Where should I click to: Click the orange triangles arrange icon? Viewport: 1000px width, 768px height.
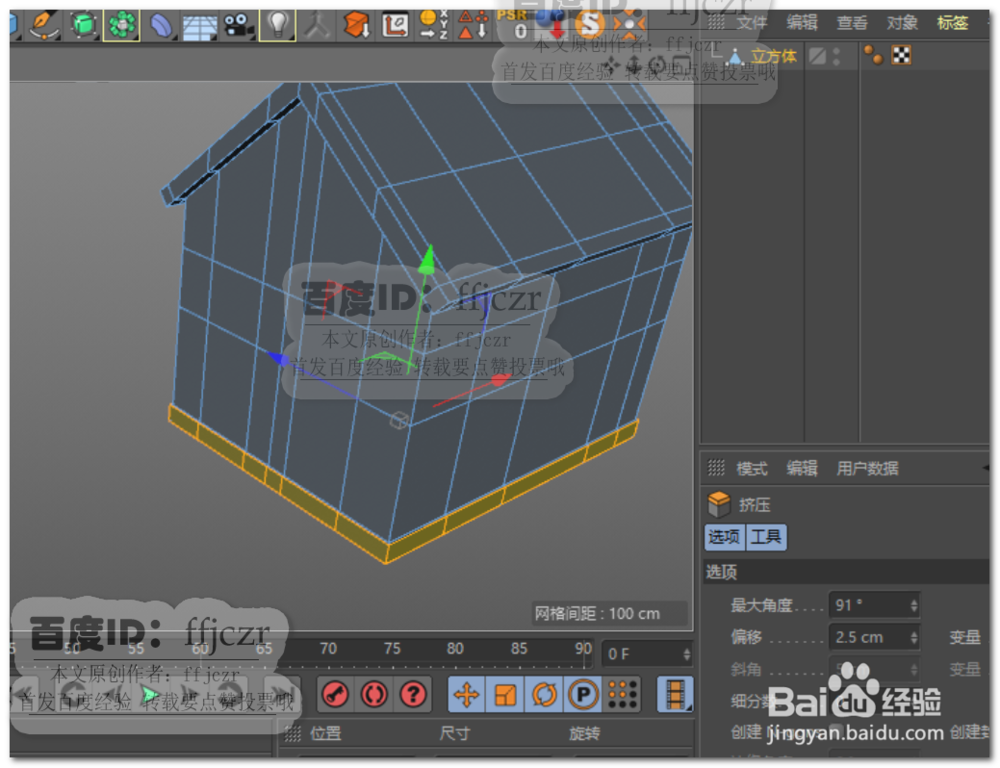click(473, 25)
